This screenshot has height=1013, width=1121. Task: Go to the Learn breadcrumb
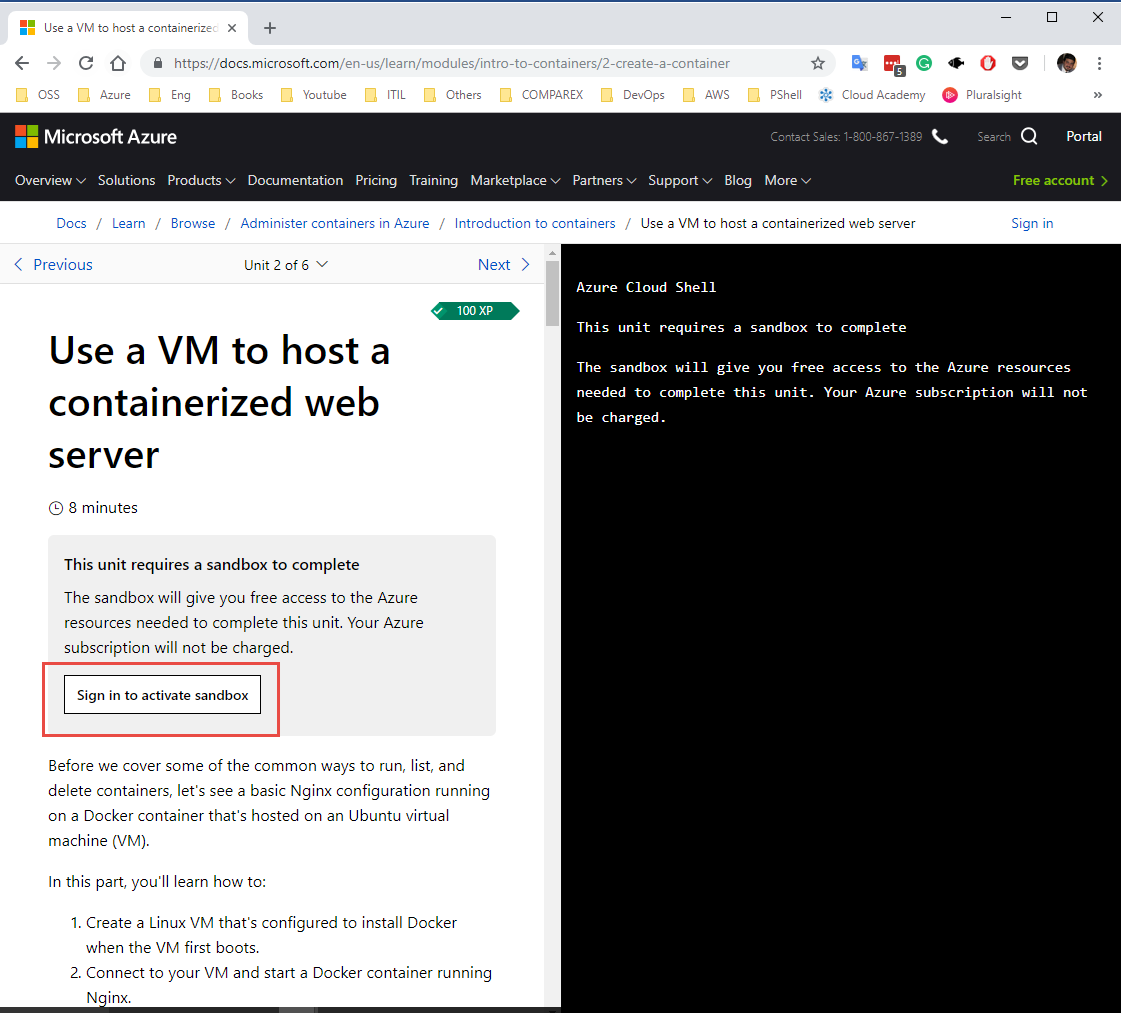click(x=129, y=223)
